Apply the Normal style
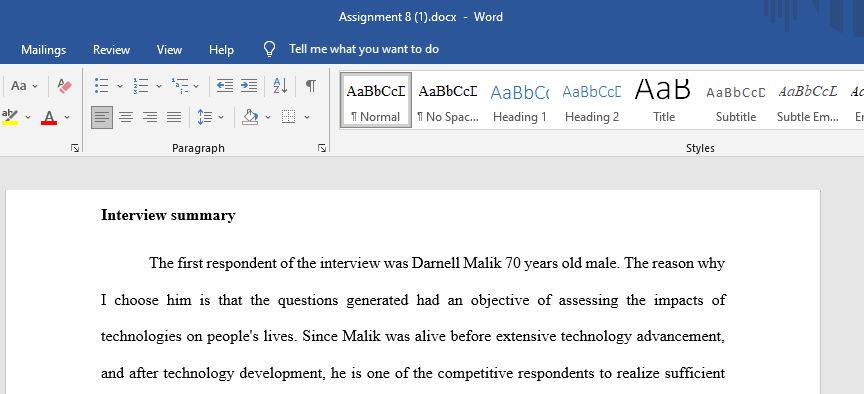This screenshot has height=394, width=864. tap(376, 100)
